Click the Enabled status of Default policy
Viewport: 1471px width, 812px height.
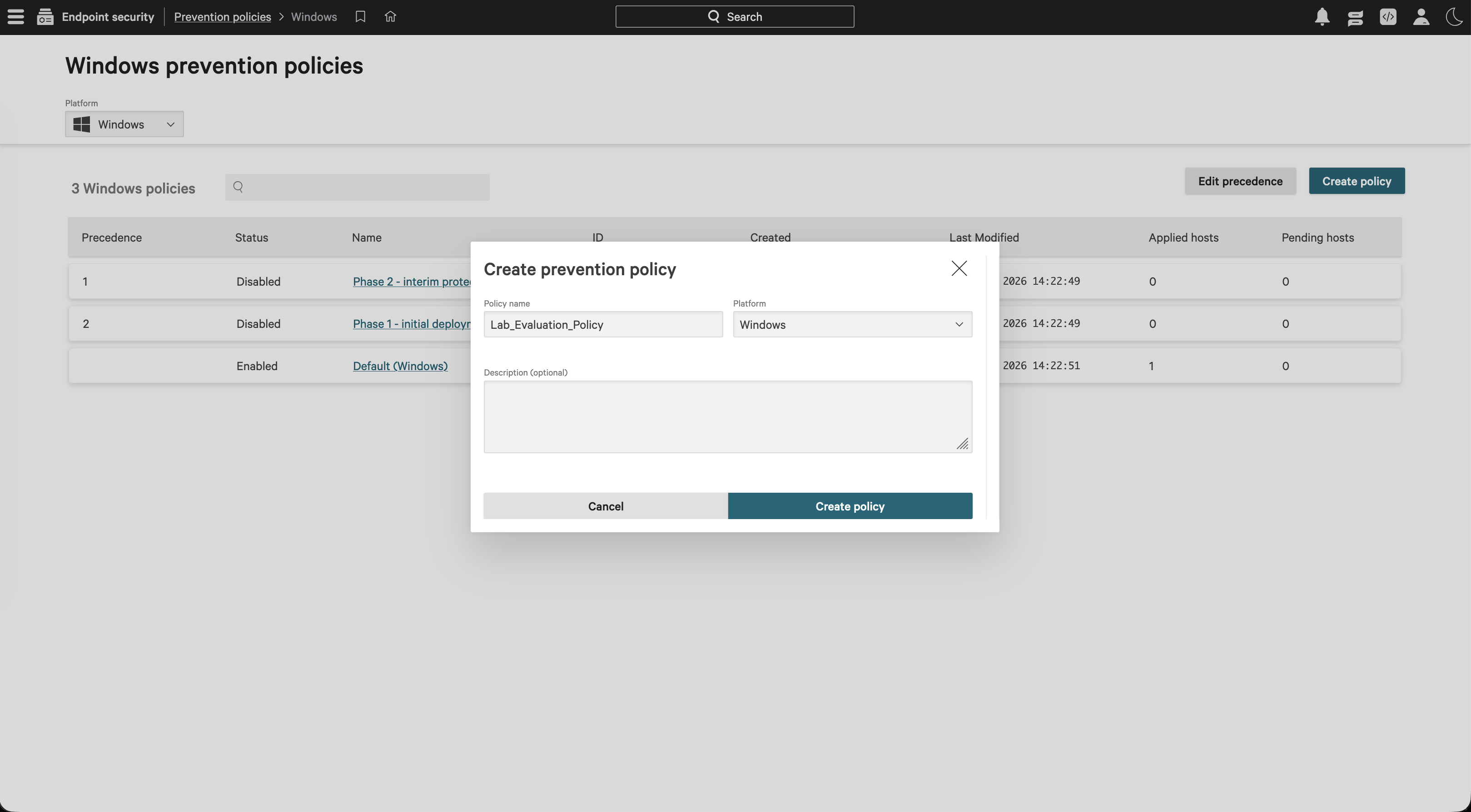[257, 366]
